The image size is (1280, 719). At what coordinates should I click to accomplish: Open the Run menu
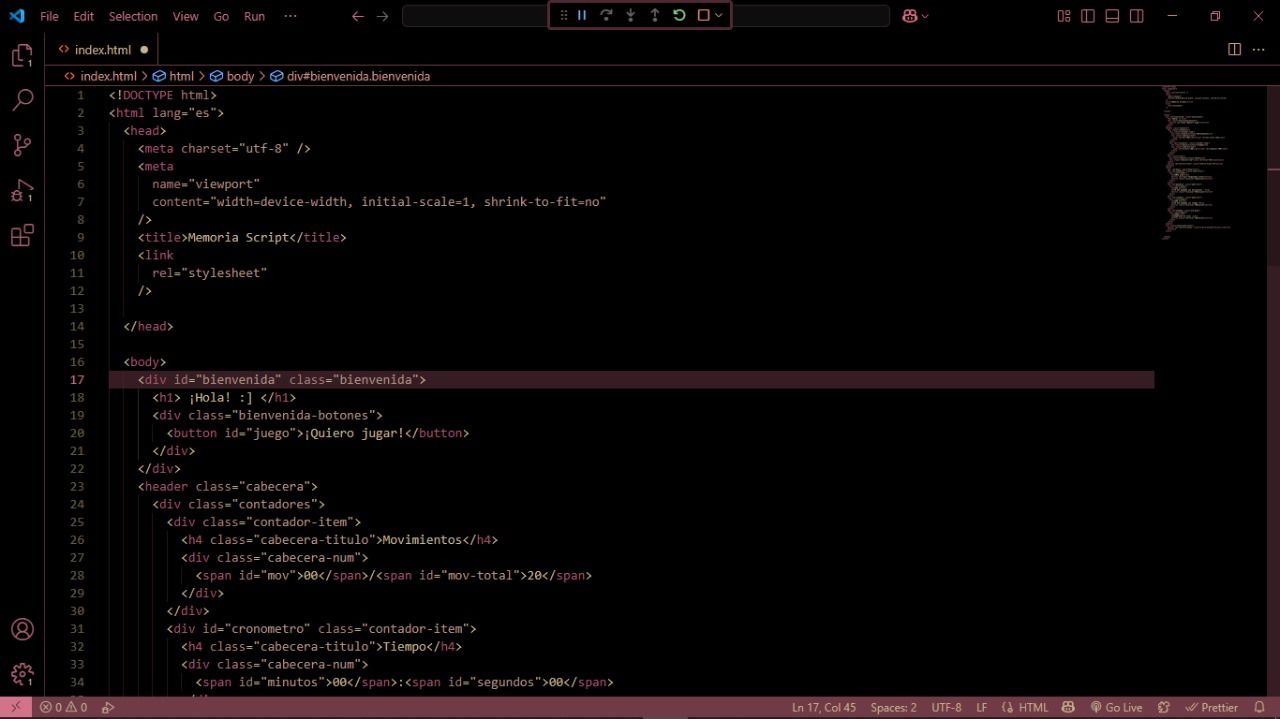254,16
